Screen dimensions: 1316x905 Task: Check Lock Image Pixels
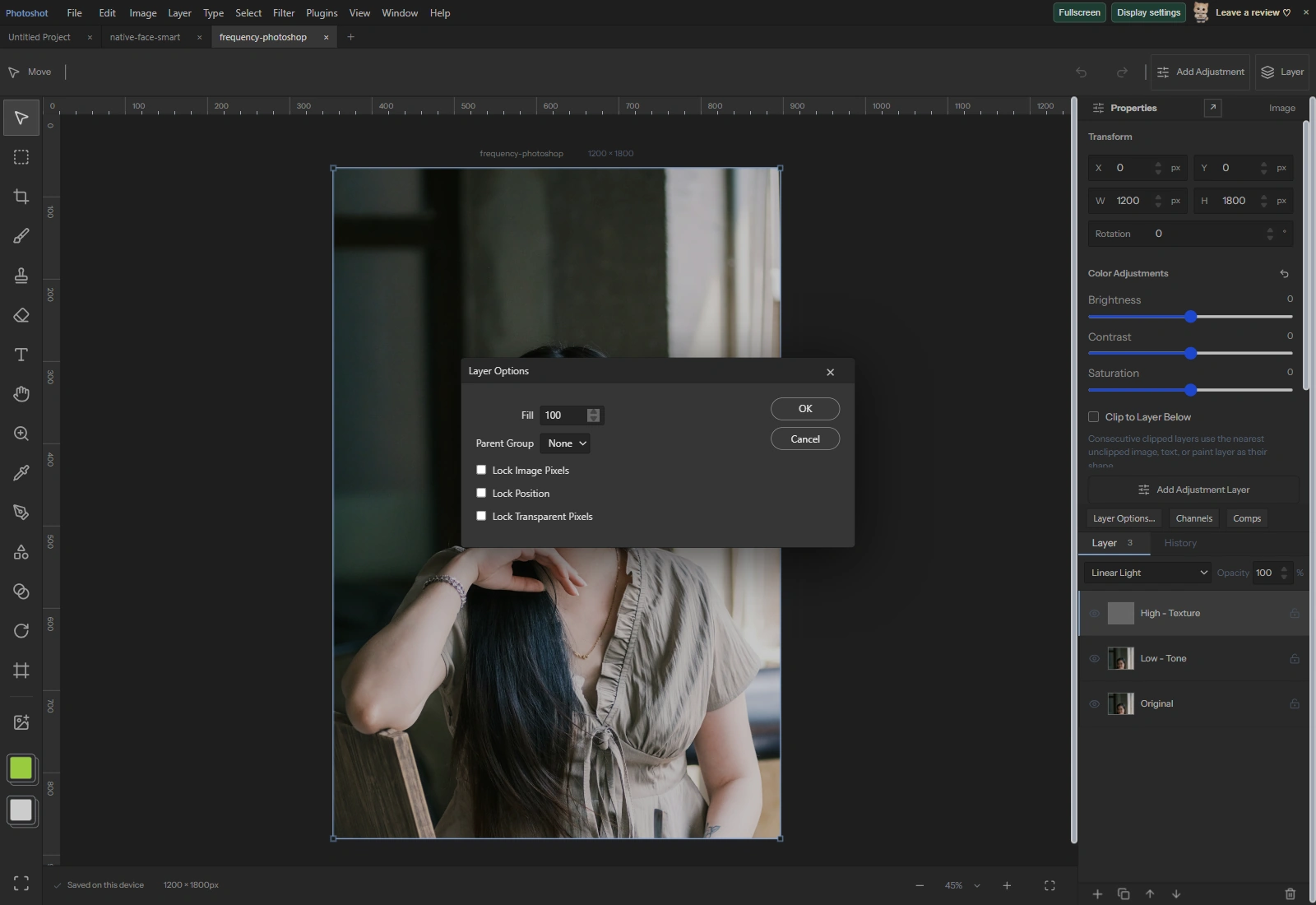coord(481,470)
